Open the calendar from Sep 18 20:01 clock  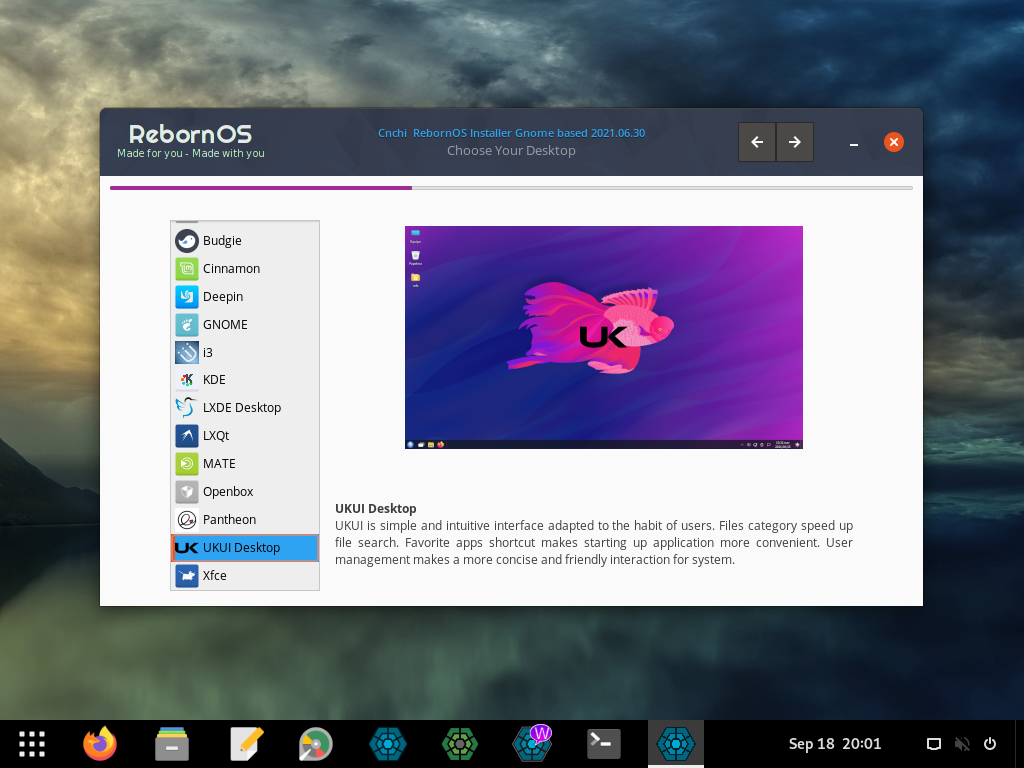(835, 744)
